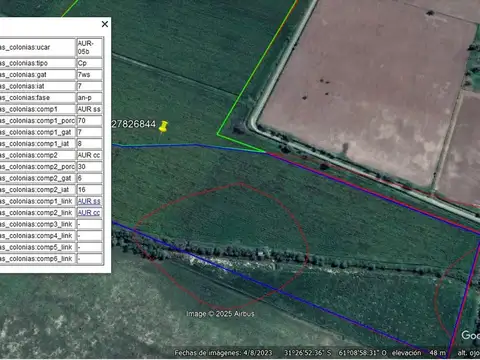Select the 'as_colonias:comp1_link' field label
Viewport: 480px width, 360px height.
pyautogui.click(x=36, y=201)
